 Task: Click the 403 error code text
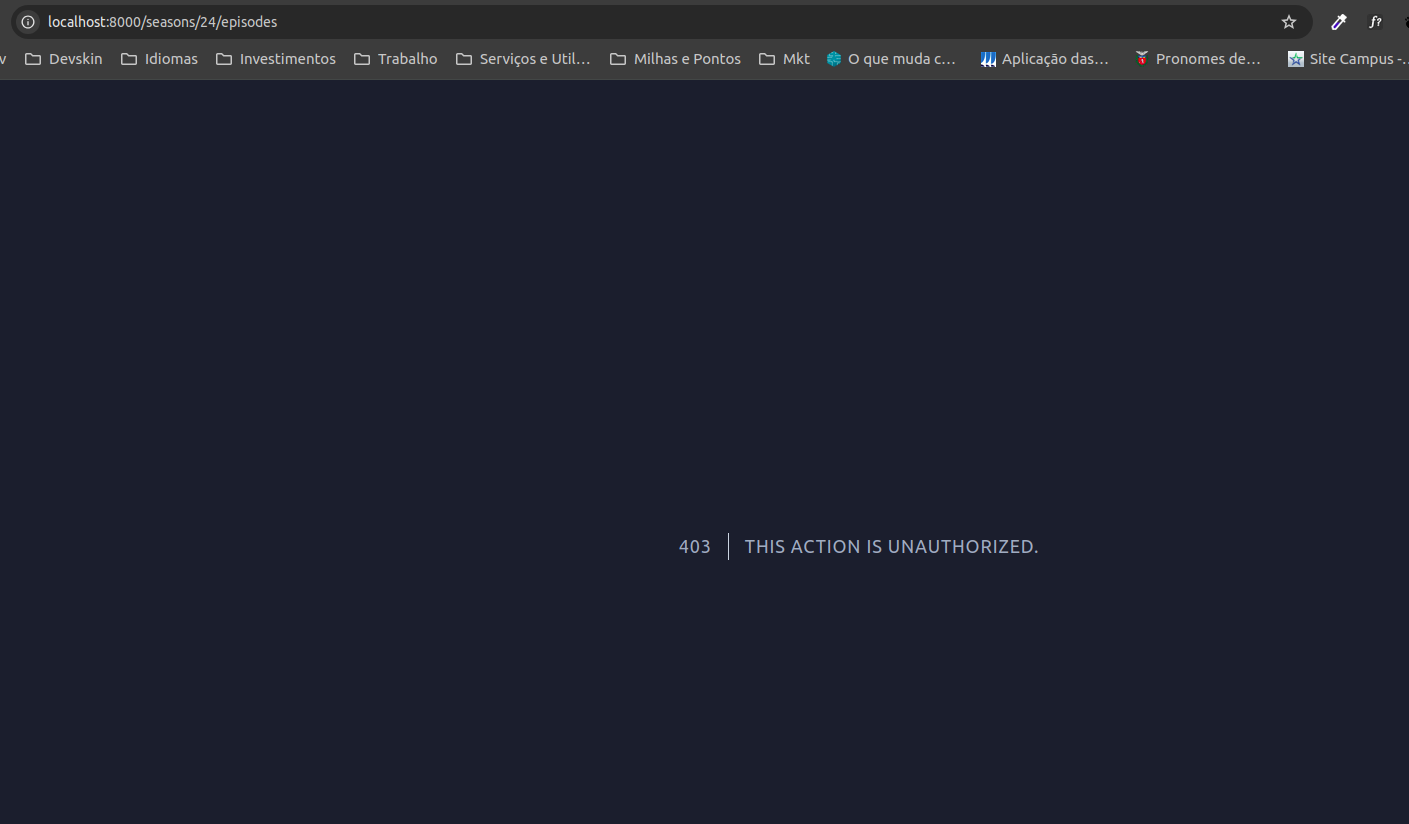pos(694,547)
